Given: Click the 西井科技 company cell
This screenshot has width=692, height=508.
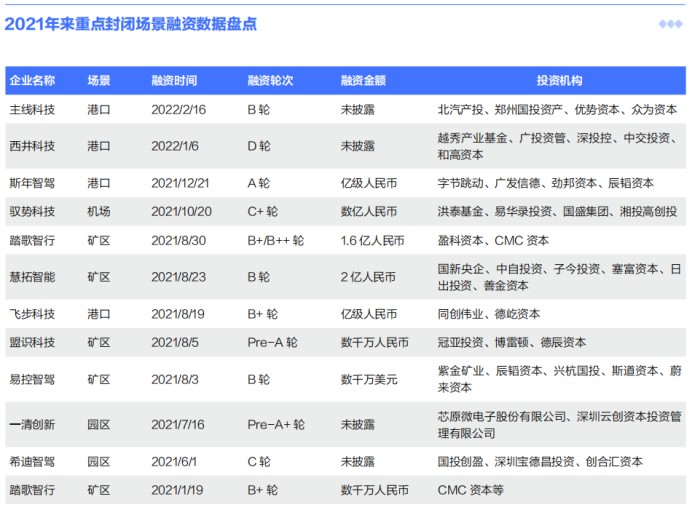Looking at the screenshot, I should pyautogui.click(x=32, y=146).
